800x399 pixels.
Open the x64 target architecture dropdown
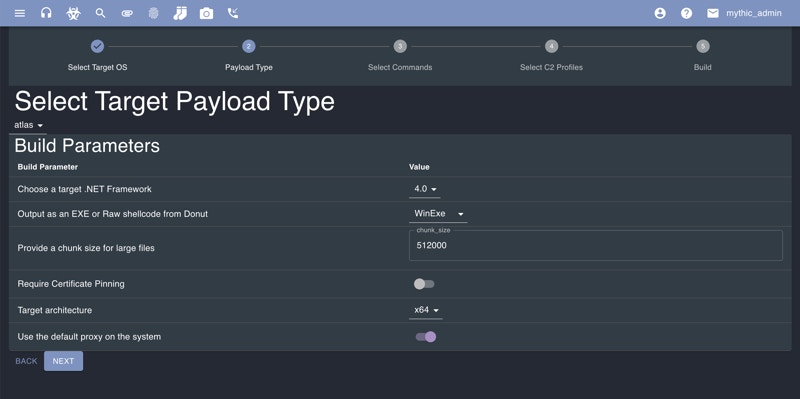(426, 310)
